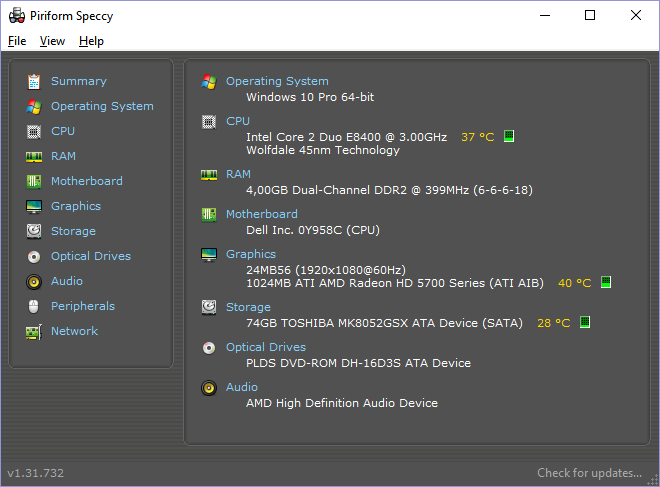The height and width of the screenshot is (487, 660).
Task: Click the Check for updates link
Action: tap(589, 473)
